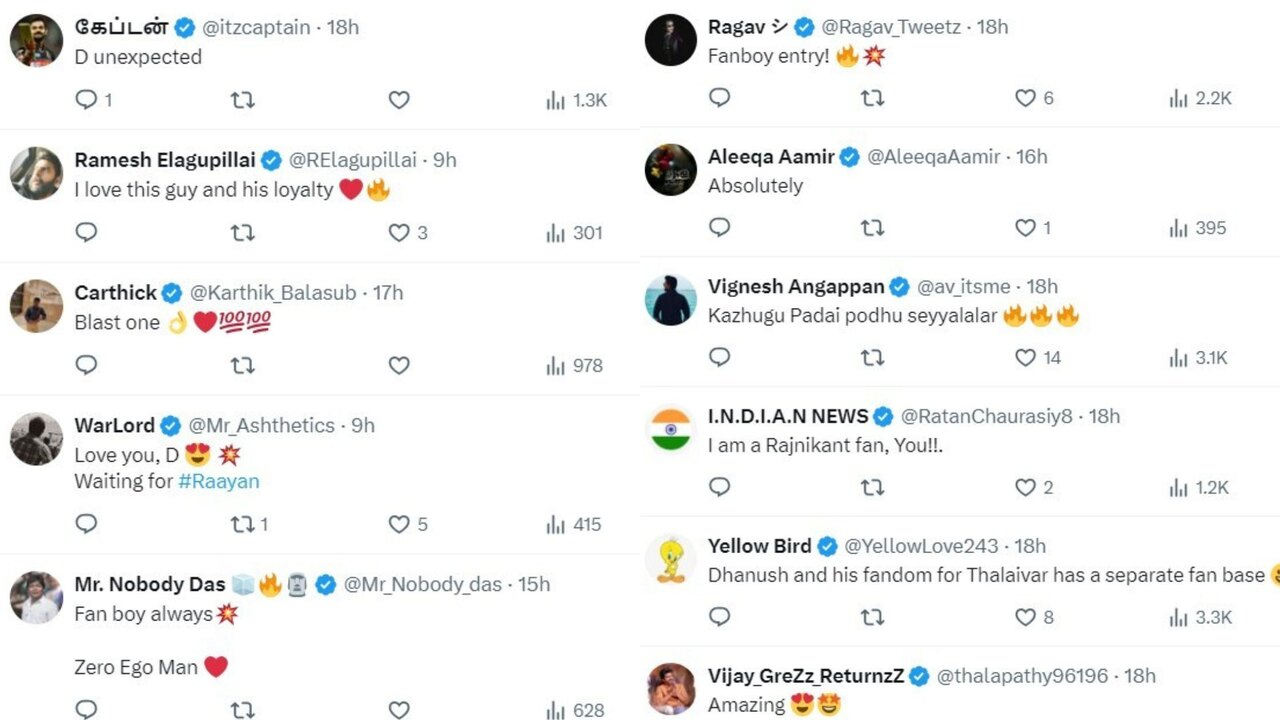The height and width of the screenshot is (720, 1280).
Task: Open Vijay_GreZz_ReturnzZ display name
Action: (x=806, y=676)
